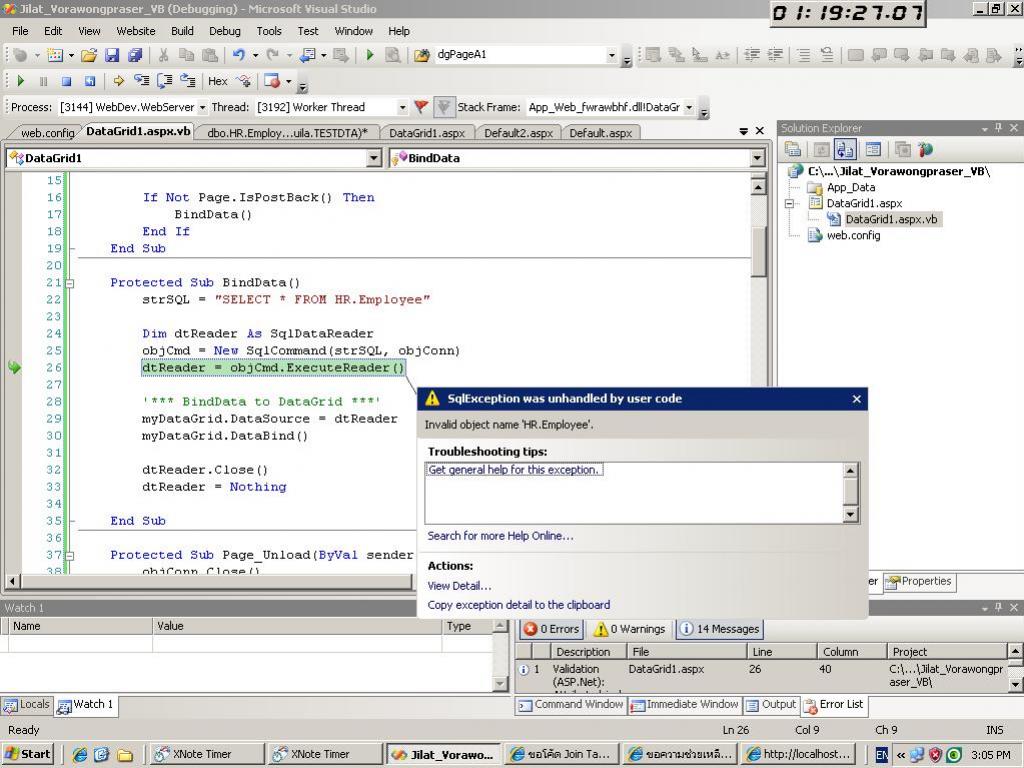
Task: Open the Process dropdown
Action: tap(202, 107)
